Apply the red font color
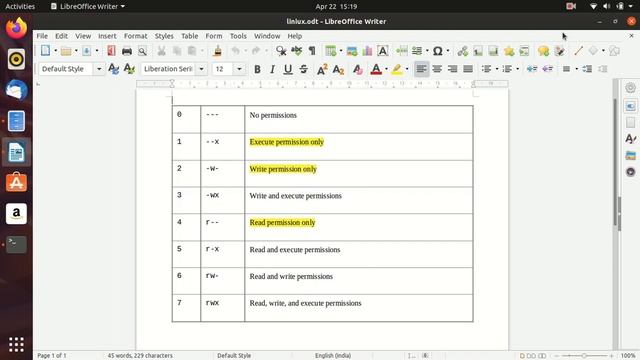Screen dimensions: 640x360 coord(376,69)
